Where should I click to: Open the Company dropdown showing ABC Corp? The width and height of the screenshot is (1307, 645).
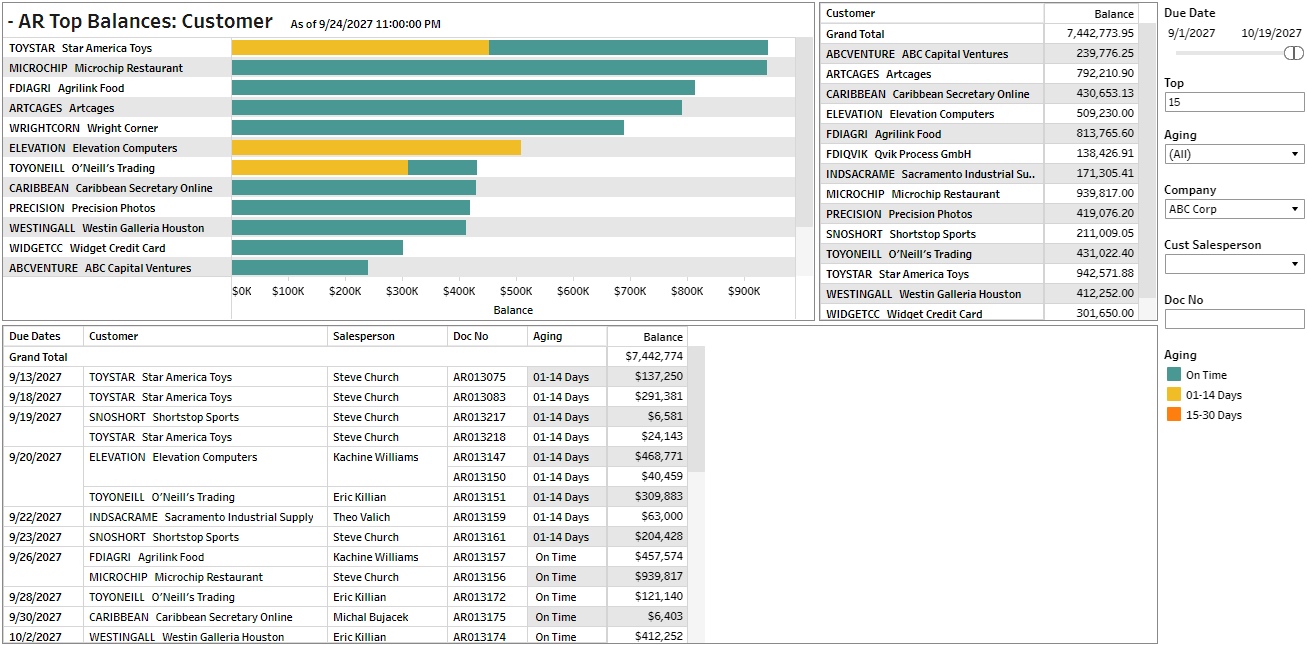point(1234,209)
